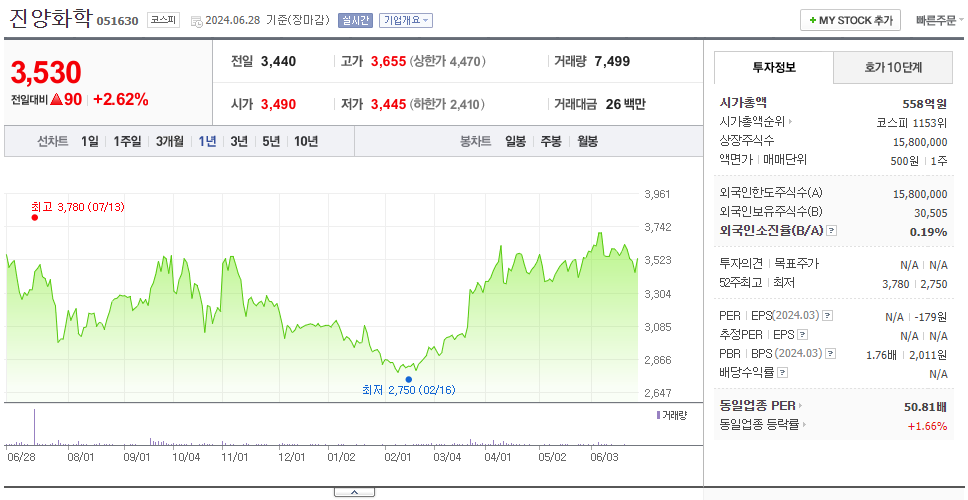Select the 1년 line chart period
968x500 pixels.
click(x=207, y=141)
